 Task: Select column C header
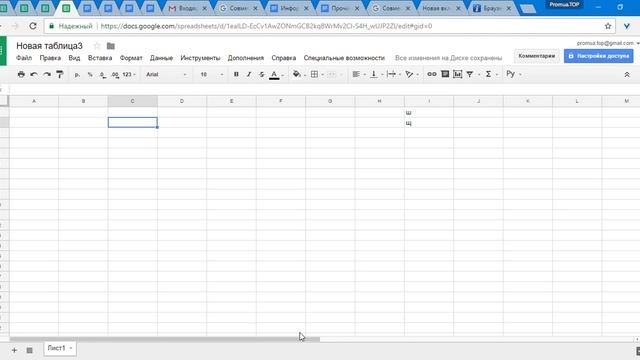(x=133, y=101)
